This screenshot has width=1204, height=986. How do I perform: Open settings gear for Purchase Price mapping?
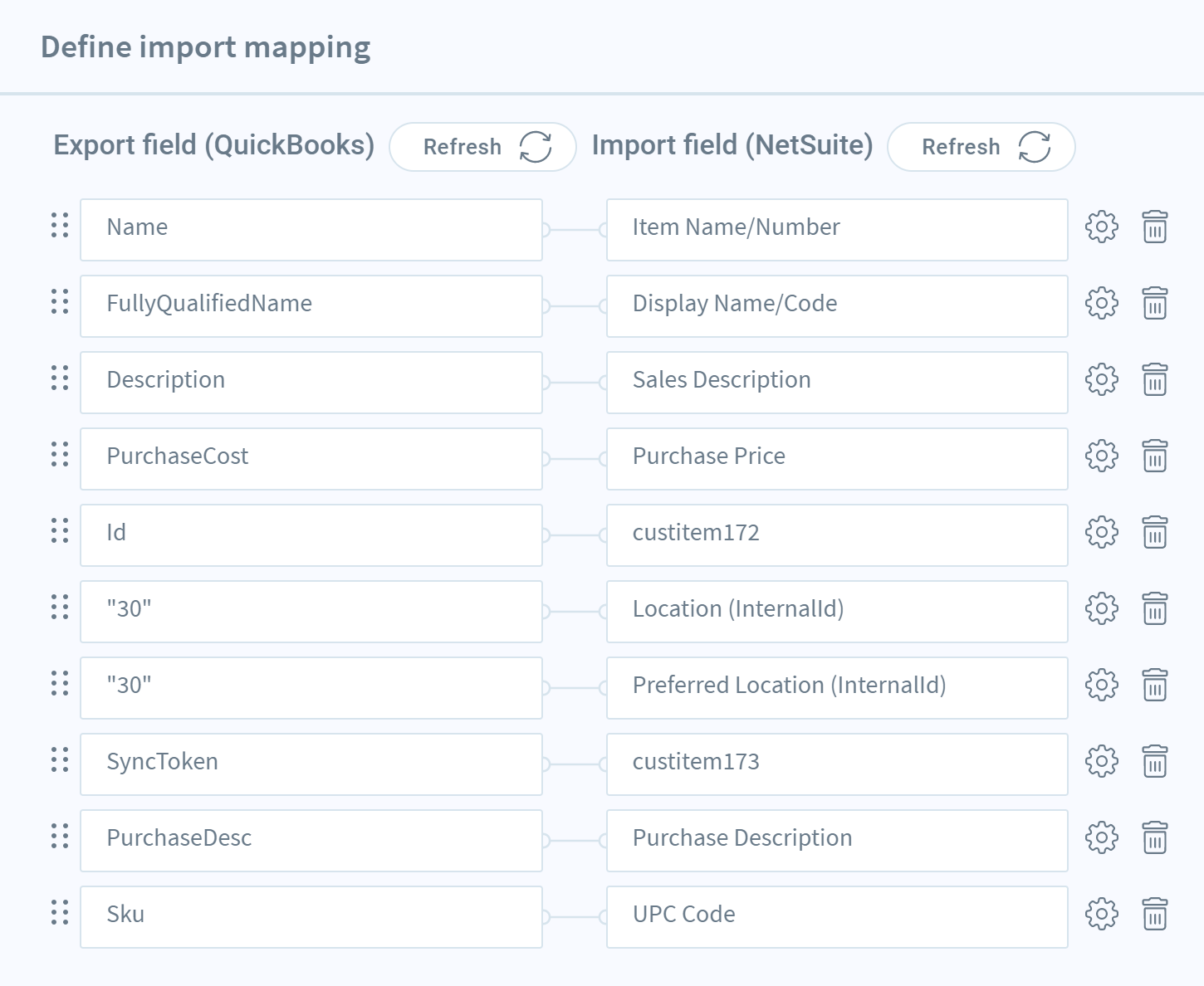point(1102,456)
